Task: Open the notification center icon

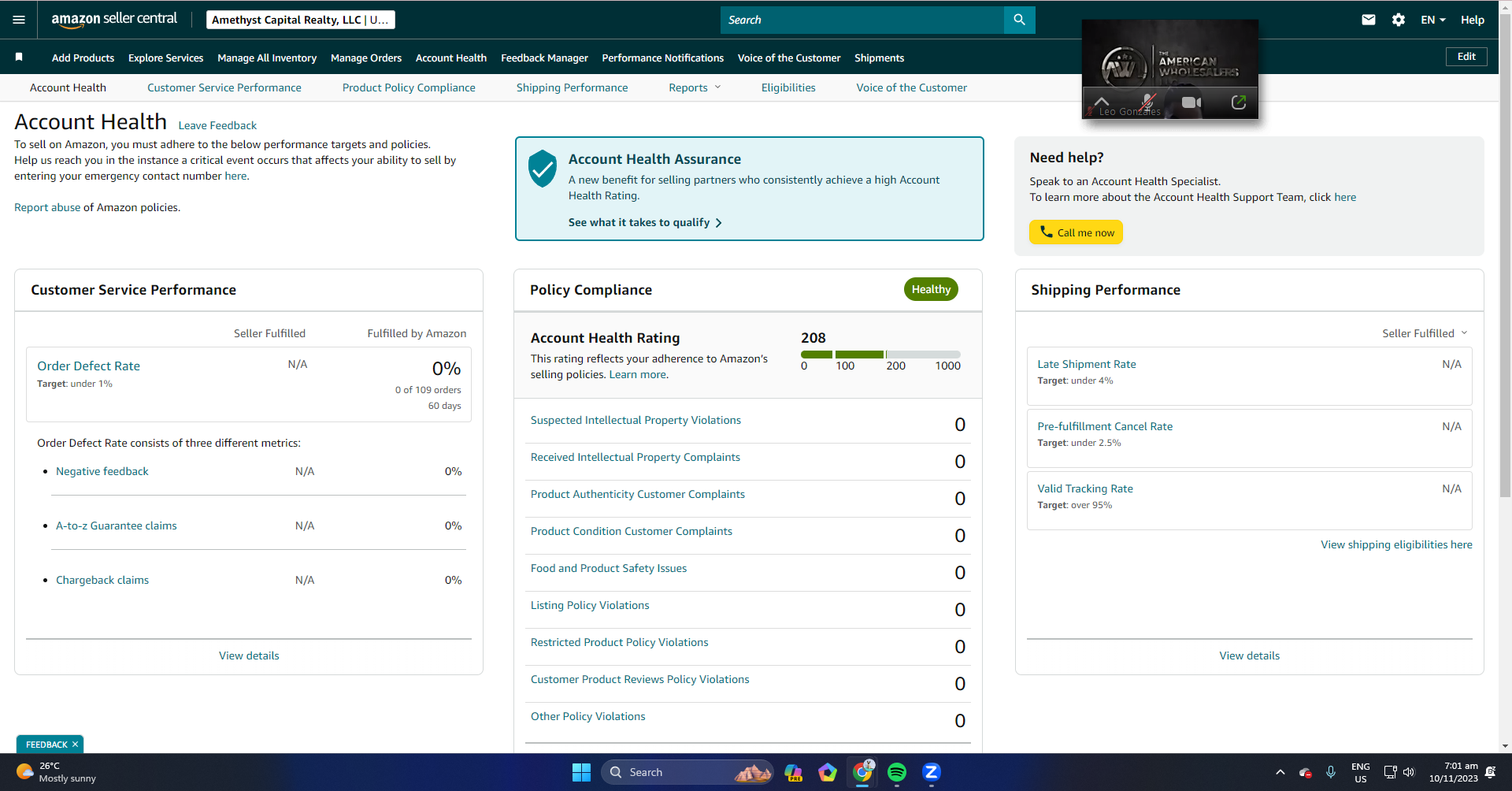Action: 1490,772
